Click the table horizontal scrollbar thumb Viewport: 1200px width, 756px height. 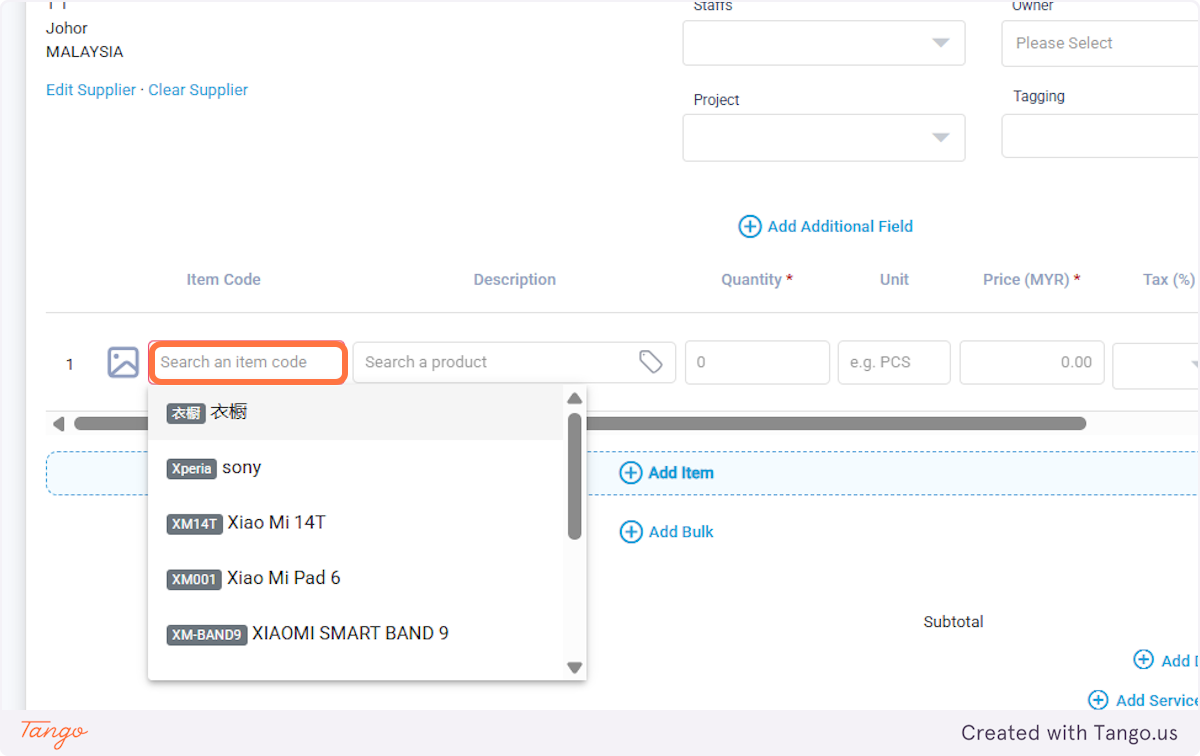tap(580, 424)
